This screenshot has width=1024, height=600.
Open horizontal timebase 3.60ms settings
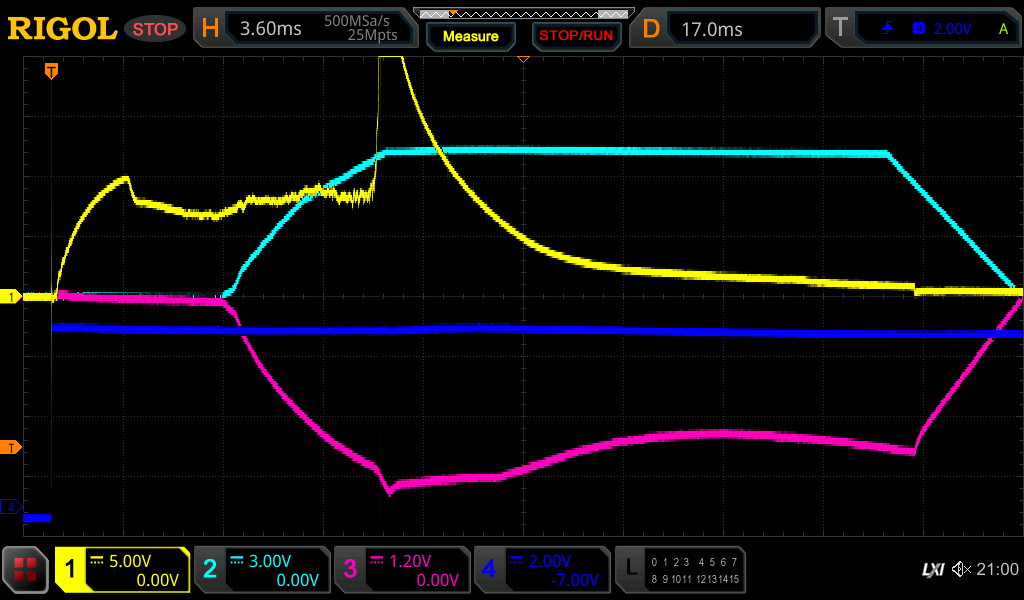pyautogui.click(x=304, y=29)
